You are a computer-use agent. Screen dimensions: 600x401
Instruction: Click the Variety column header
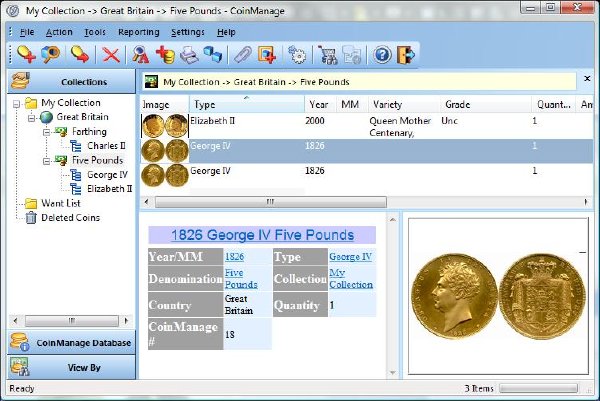tap(403, 104)
